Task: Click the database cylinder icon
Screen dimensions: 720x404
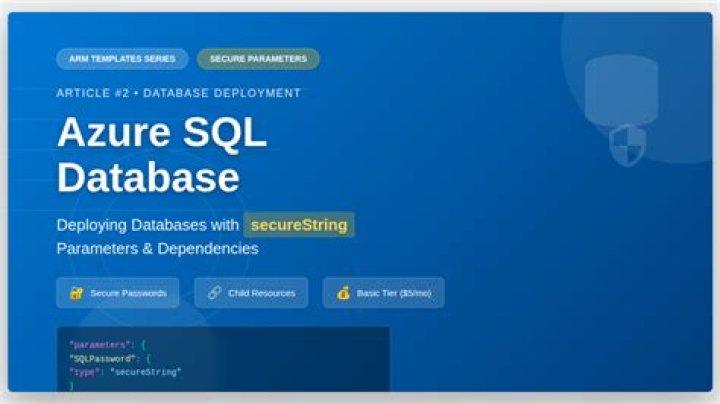Action: [x=621, y=90]
